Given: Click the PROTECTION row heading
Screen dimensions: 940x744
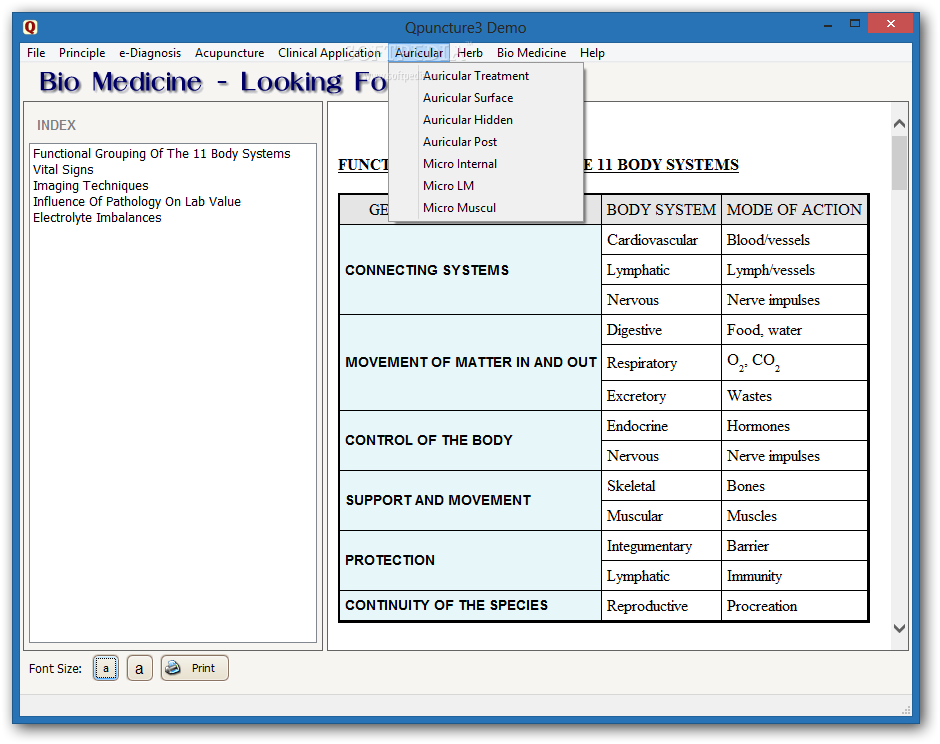Looking at the screenshot, I should point(470,561).
